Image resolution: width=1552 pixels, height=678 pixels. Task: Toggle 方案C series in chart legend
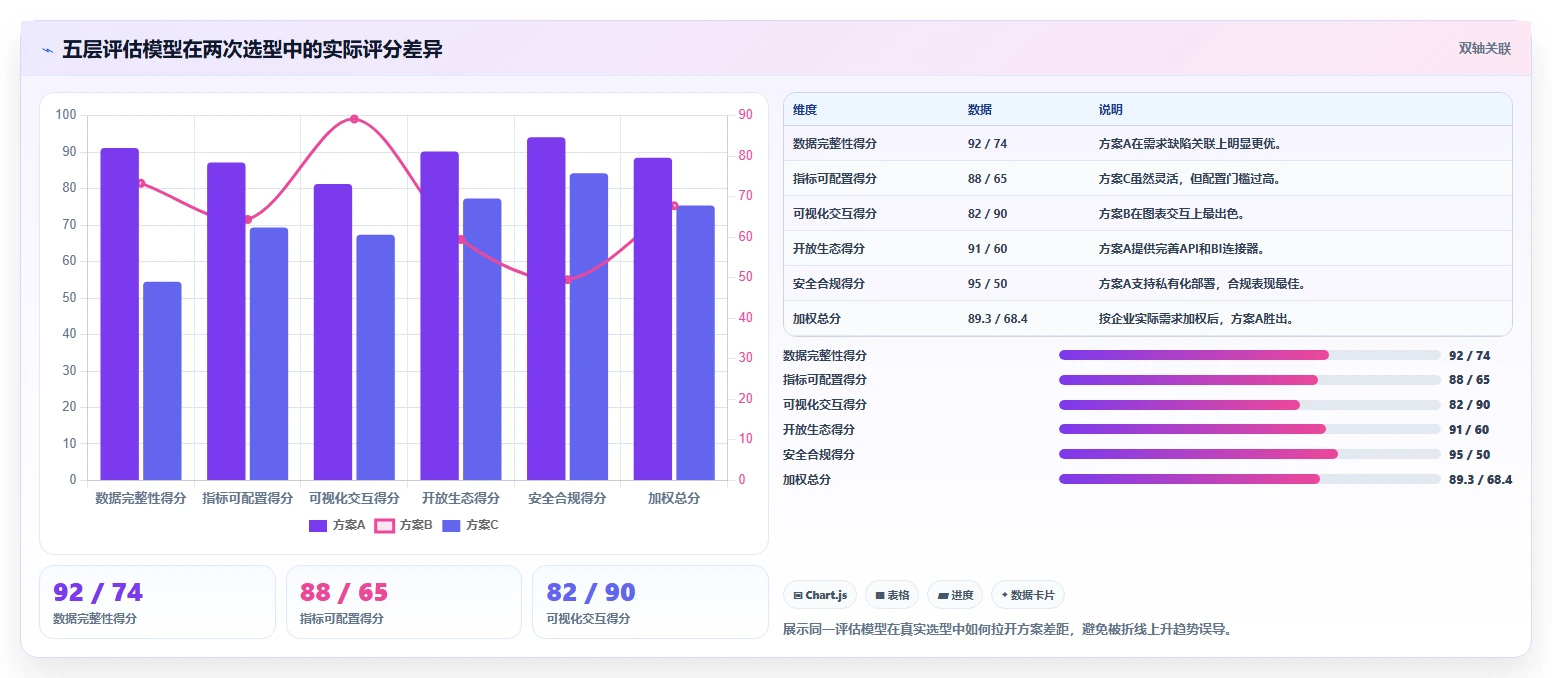[470, 525]
